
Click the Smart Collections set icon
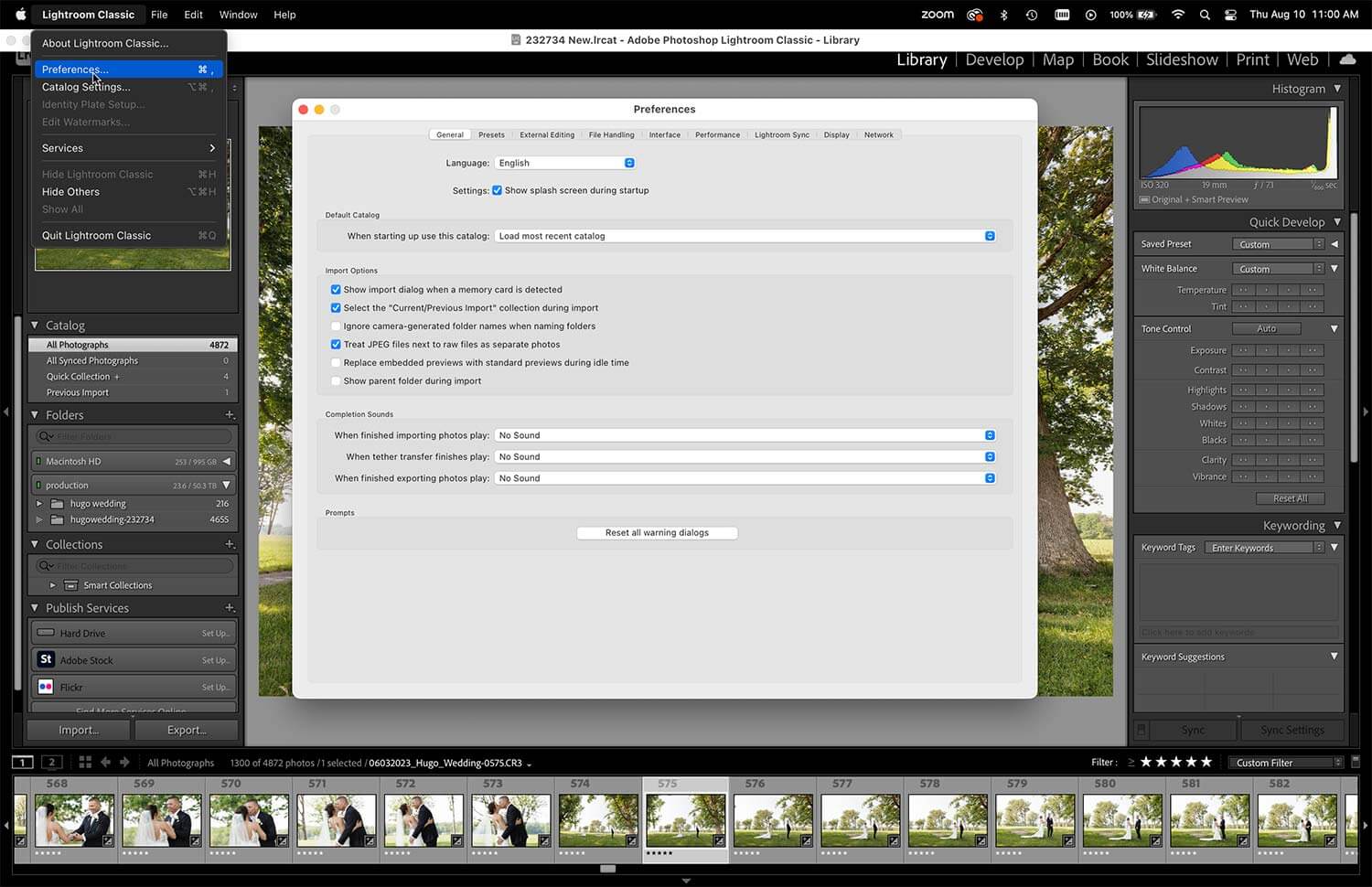coord(70,585)
